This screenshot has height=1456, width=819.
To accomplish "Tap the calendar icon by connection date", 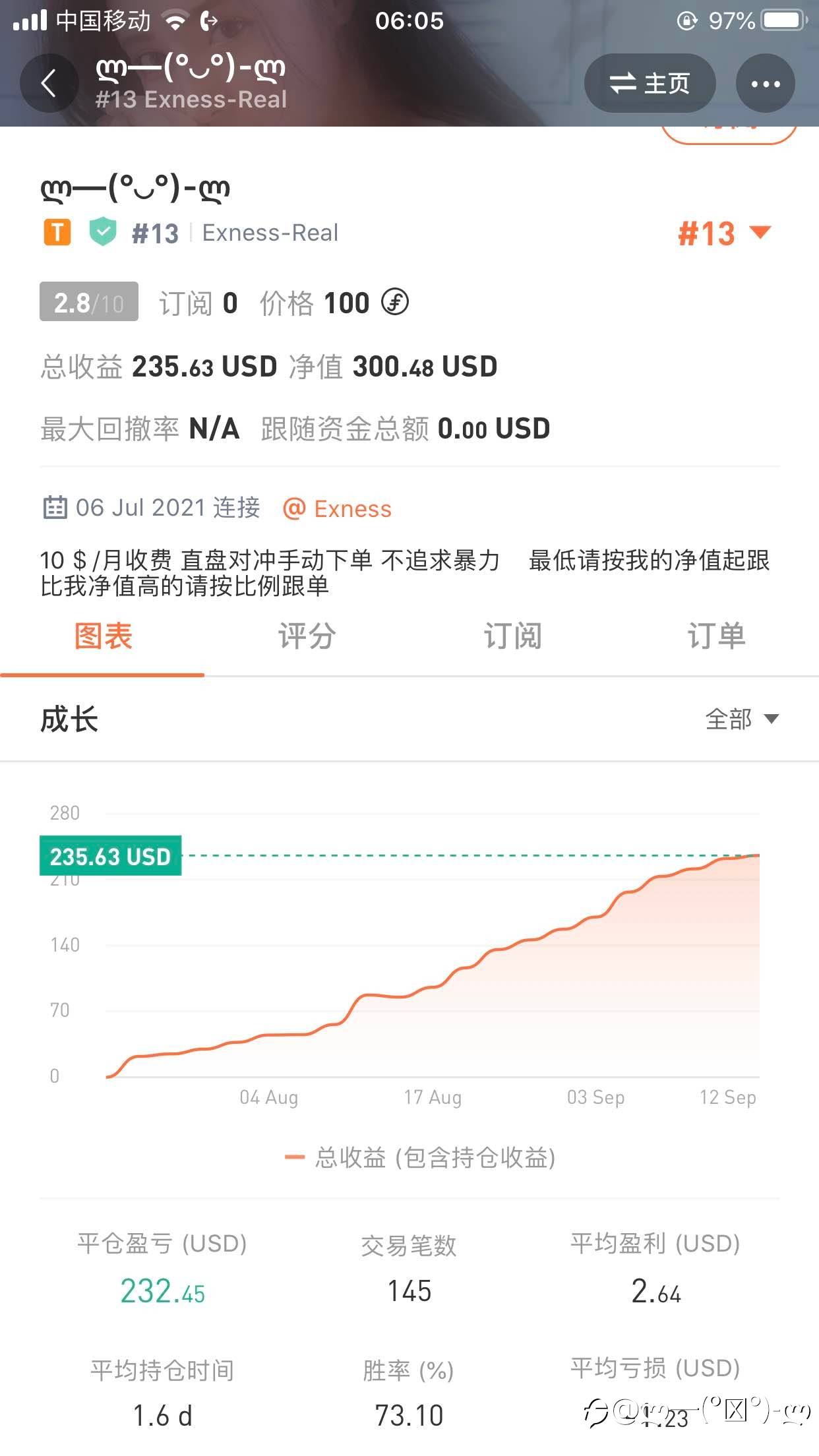I will [x=55, y=508].
